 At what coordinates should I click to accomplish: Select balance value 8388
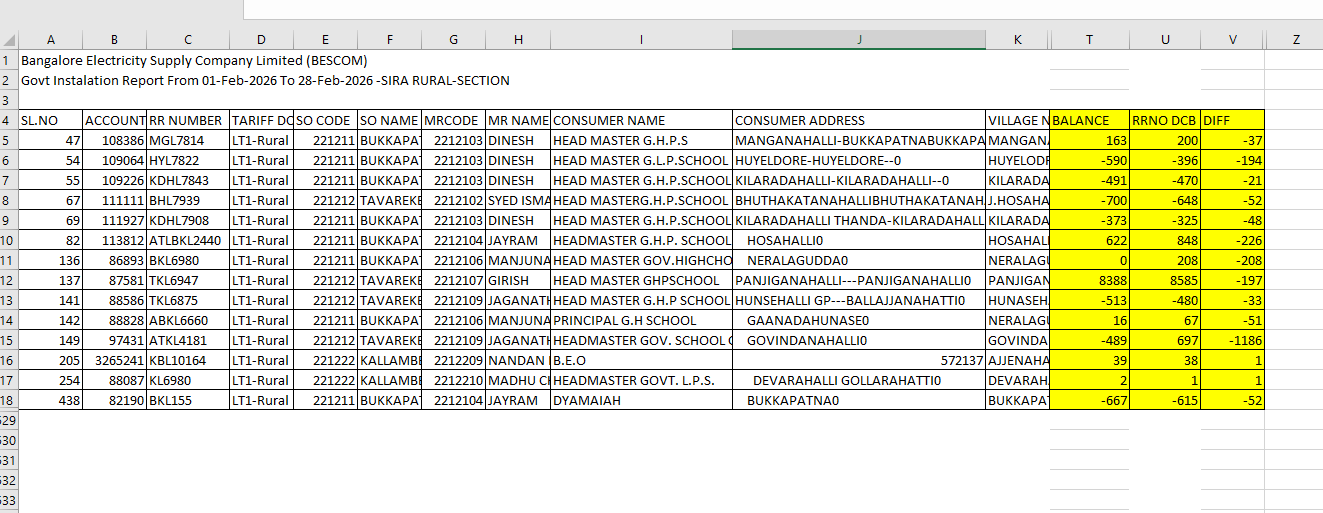1089,280
